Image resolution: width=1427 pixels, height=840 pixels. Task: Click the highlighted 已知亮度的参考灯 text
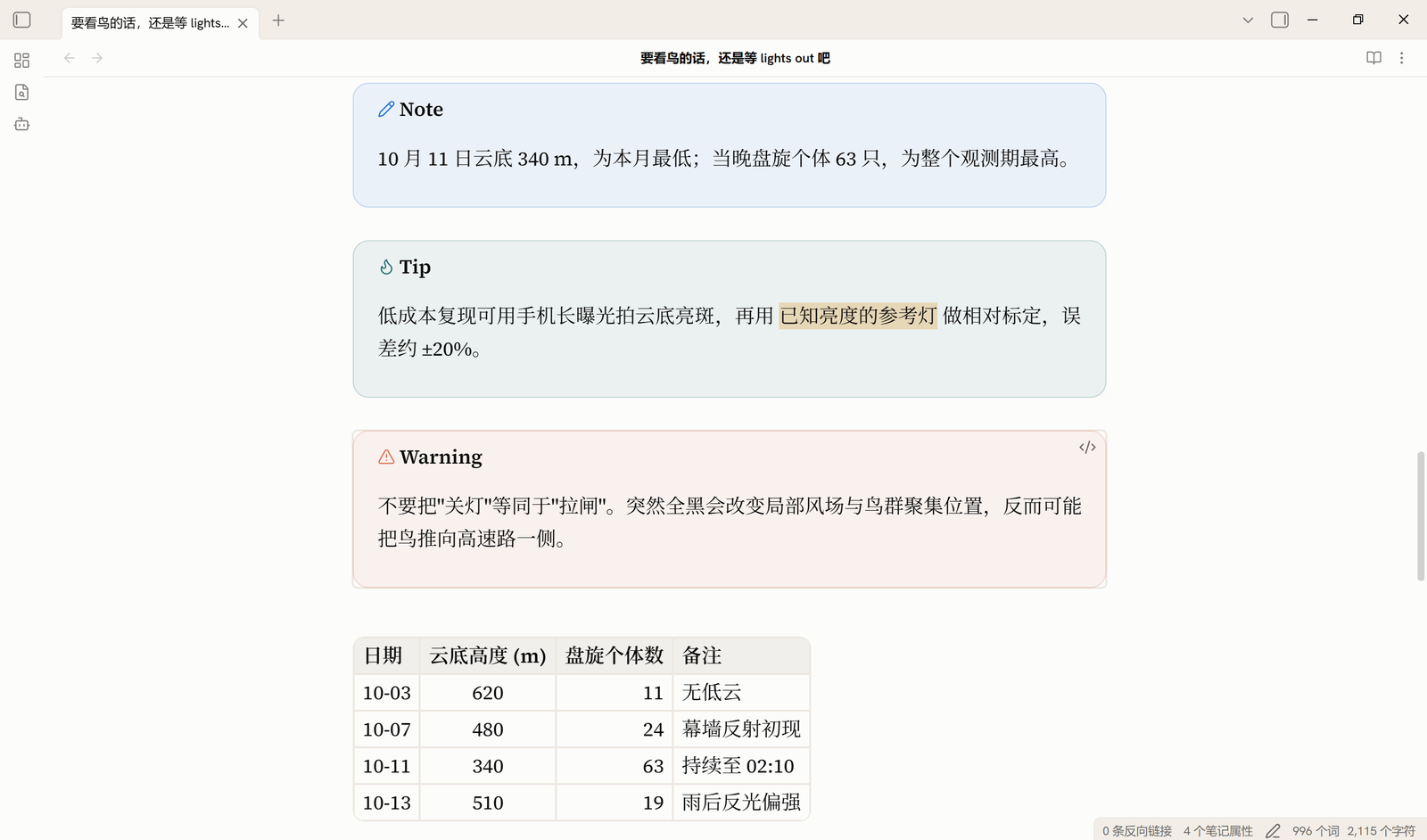click(x=858, y=316)
